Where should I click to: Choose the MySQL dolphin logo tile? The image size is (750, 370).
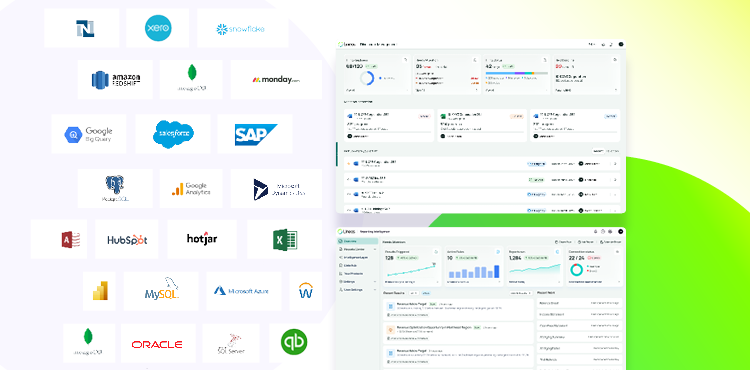click(161, 291)
